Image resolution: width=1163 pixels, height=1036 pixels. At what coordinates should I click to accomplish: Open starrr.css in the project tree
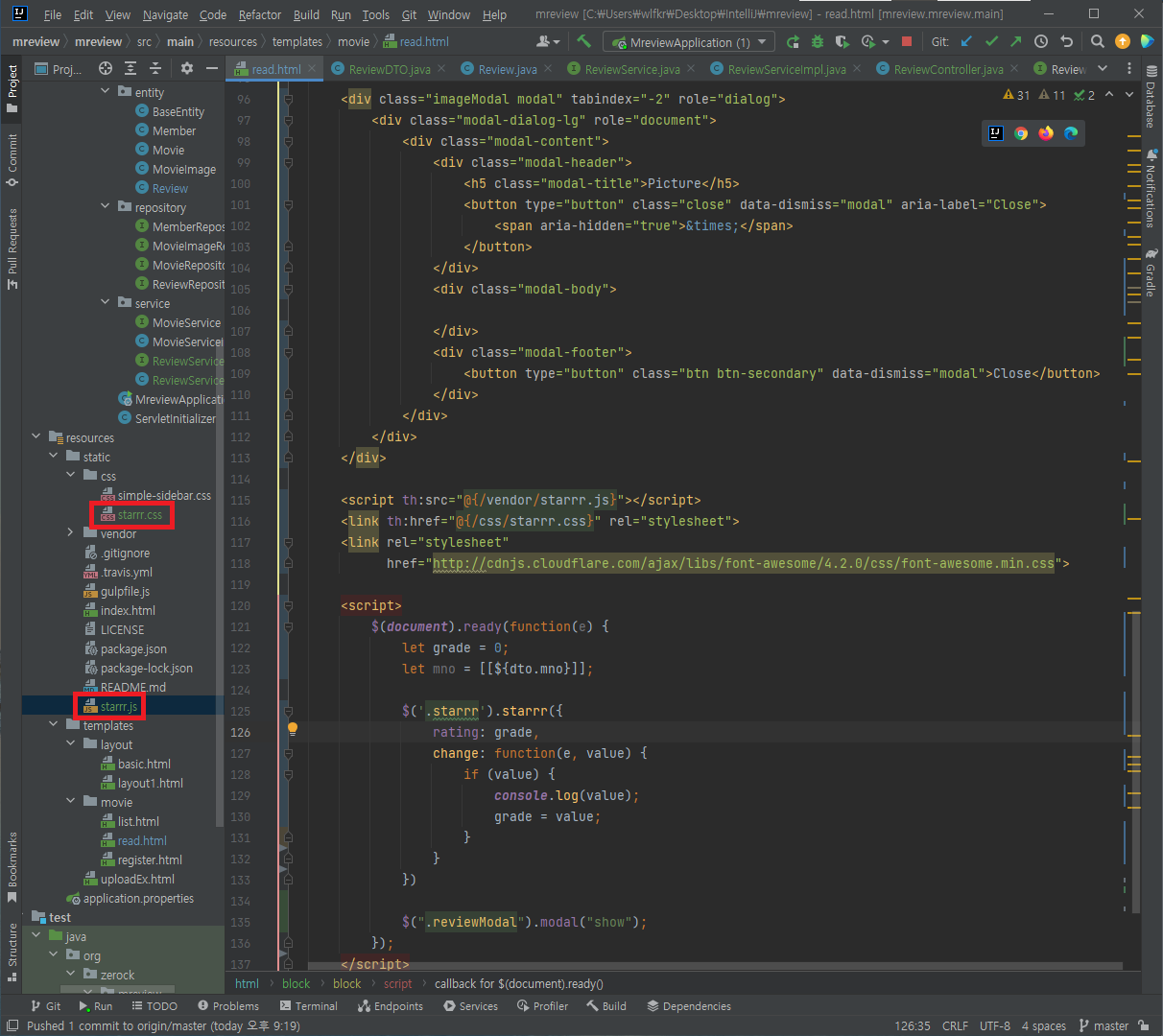pos(139,515)
